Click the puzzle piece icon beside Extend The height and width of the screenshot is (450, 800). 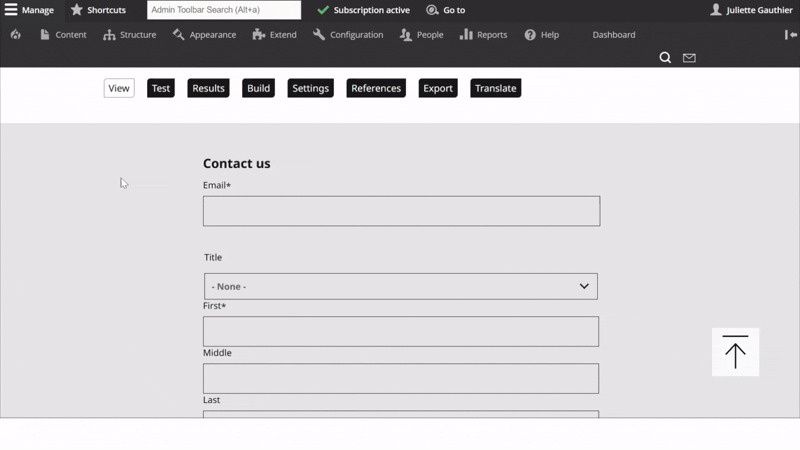pyautogui.click(x=259, y=34)
